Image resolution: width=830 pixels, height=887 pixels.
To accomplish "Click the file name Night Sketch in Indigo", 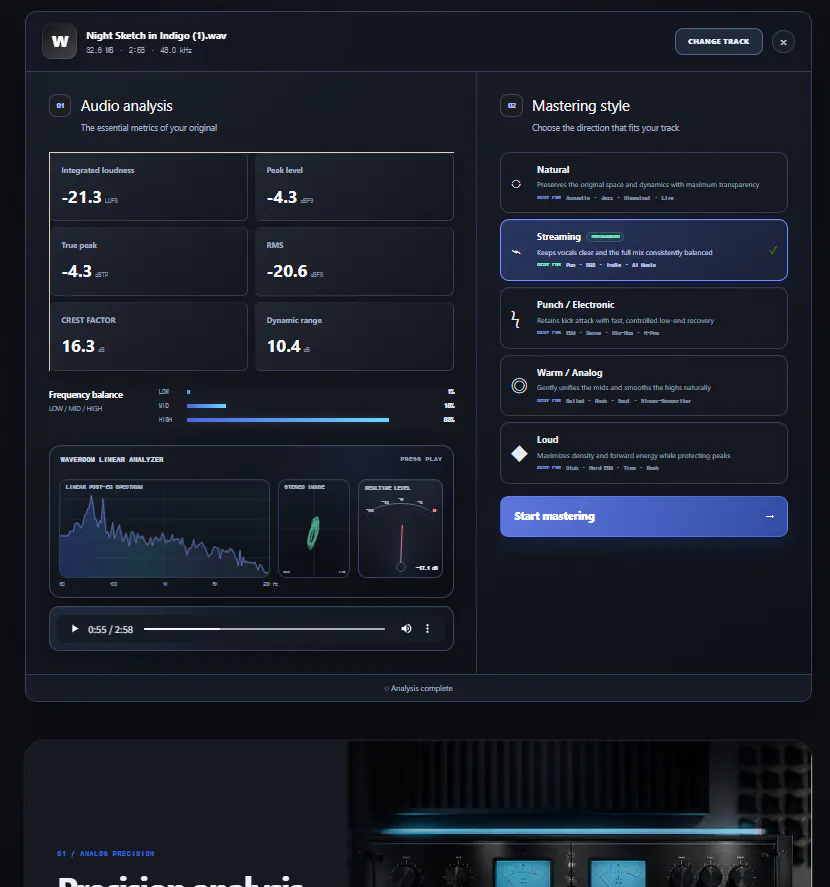I will click(x=156, y=36).
